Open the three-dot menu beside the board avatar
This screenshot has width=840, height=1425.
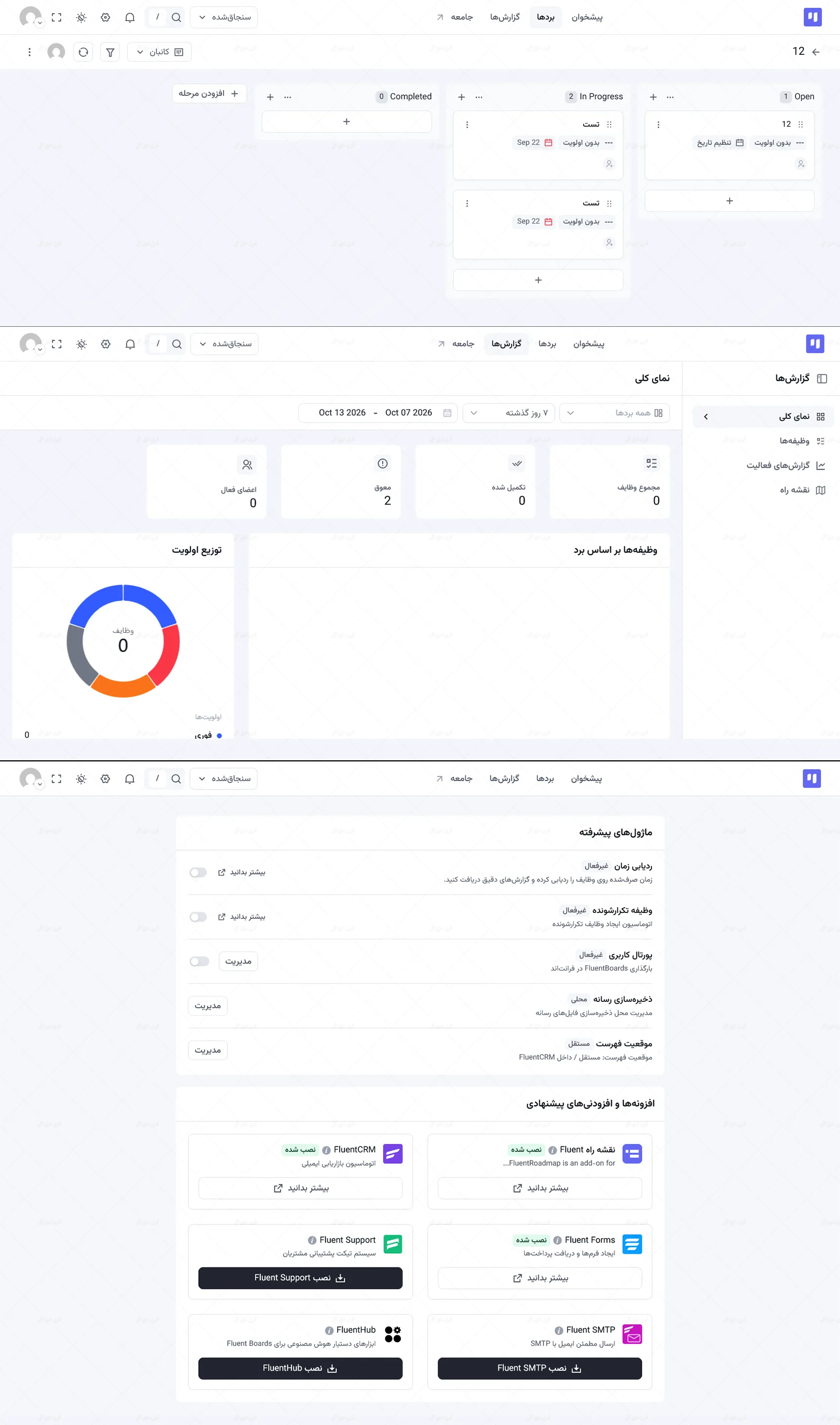click(29, 52)
